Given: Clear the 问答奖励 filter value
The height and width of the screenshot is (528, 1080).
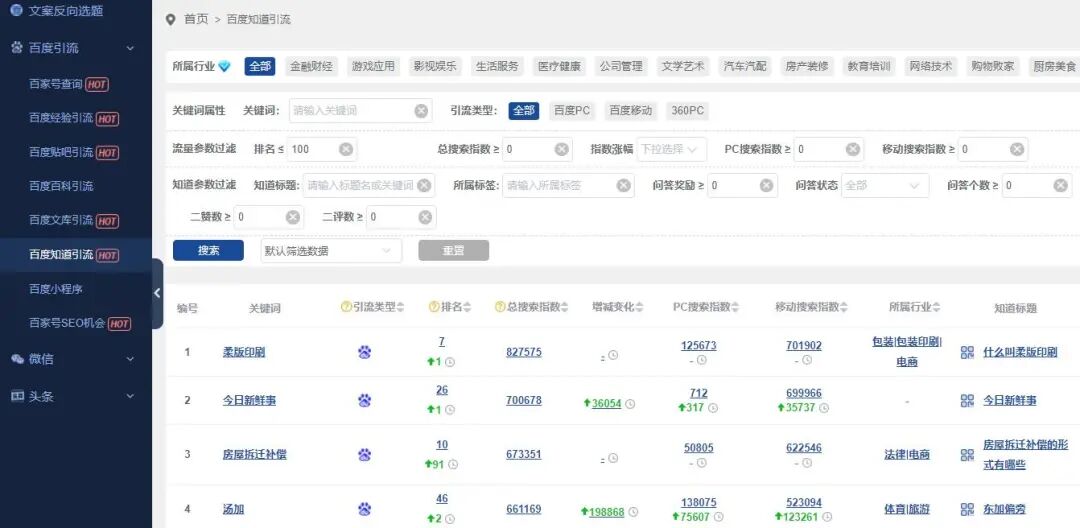Looking at the screenshot, I should (767, 185).
